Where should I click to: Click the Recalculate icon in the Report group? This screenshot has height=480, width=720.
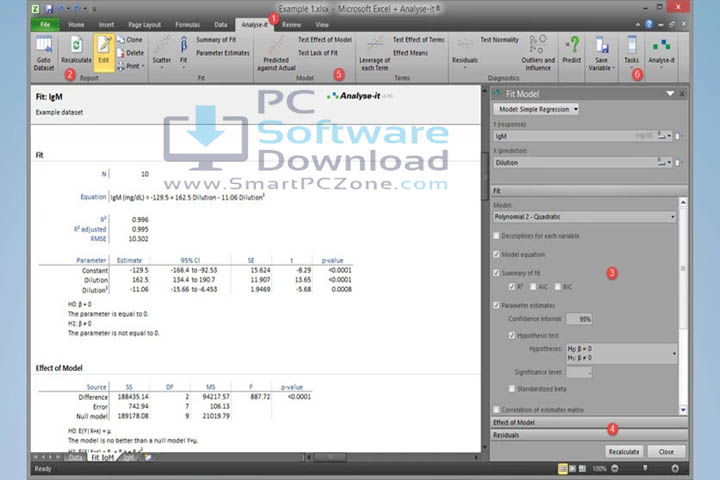pos(76,50)
